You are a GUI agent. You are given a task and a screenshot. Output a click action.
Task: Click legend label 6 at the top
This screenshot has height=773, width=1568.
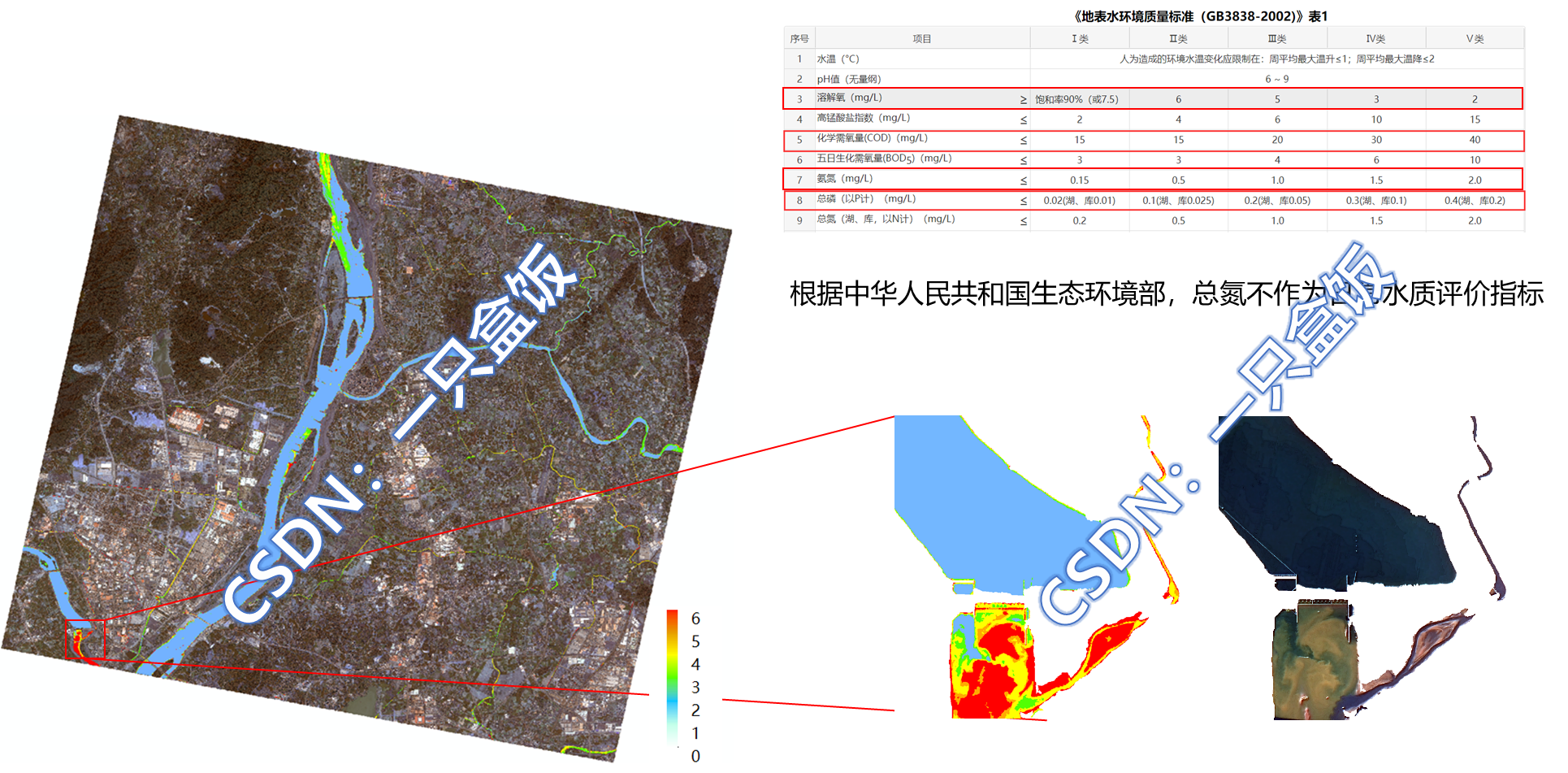click(695, 619)
